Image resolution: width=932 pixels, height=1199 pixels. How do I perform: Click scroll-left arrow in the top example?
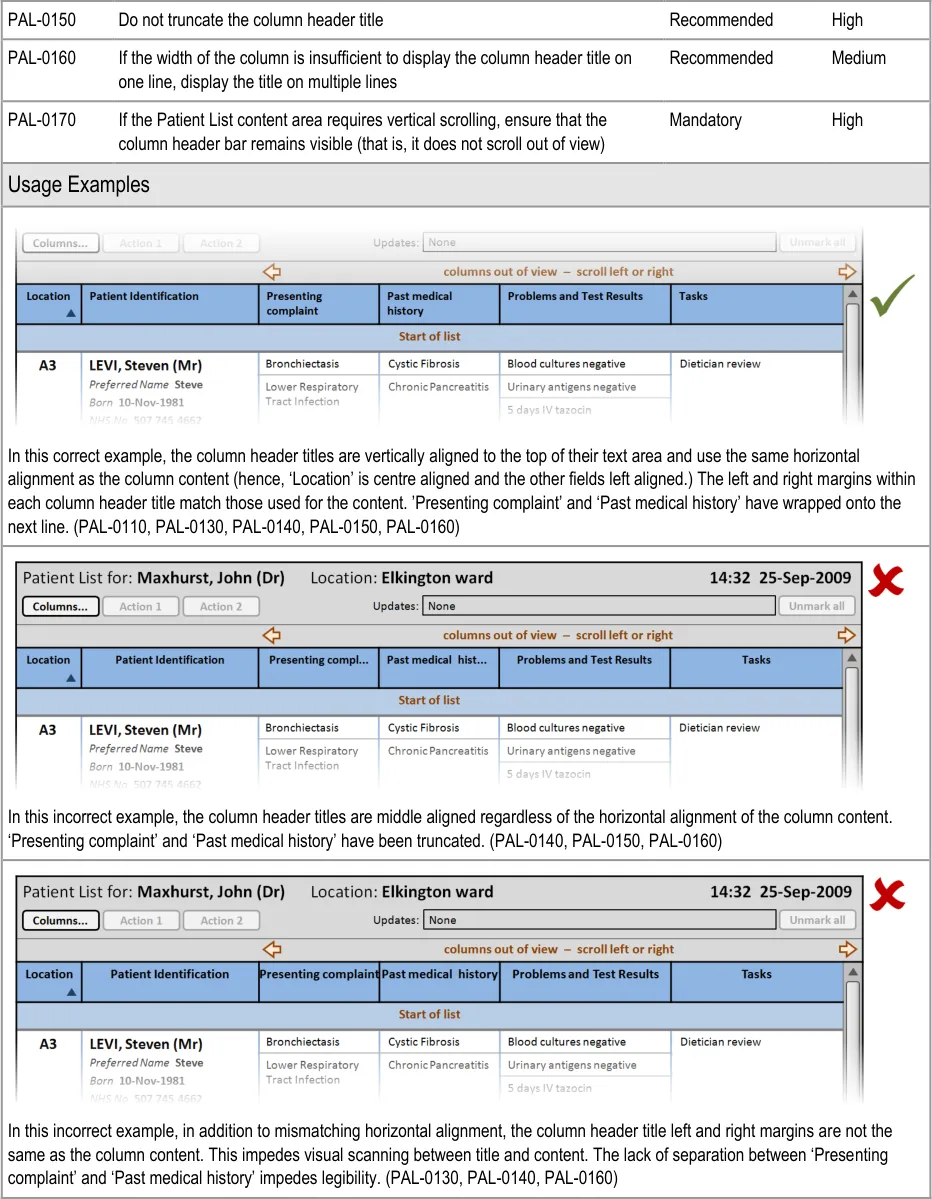point(271,272)
